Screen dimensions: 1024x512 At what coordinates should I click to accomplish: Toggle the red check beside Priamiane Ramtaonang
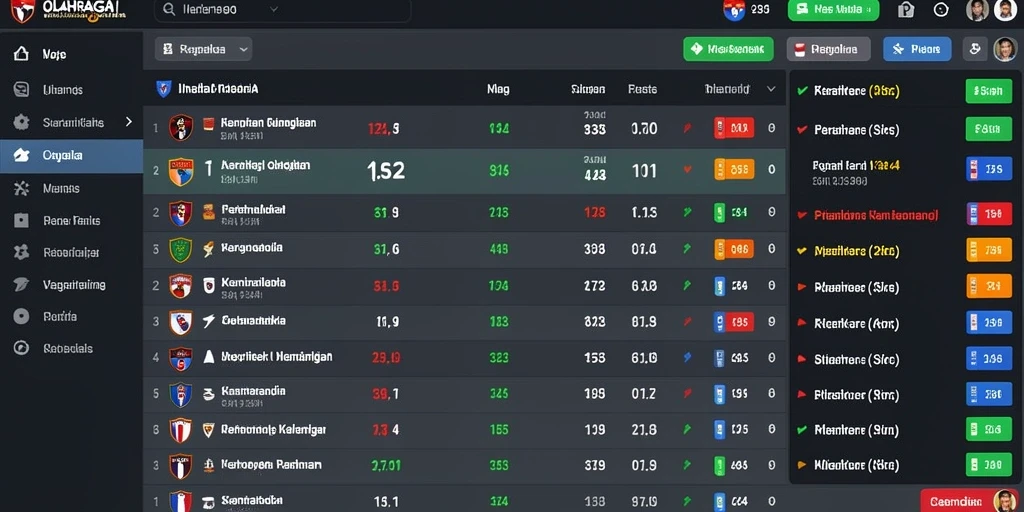803,215
